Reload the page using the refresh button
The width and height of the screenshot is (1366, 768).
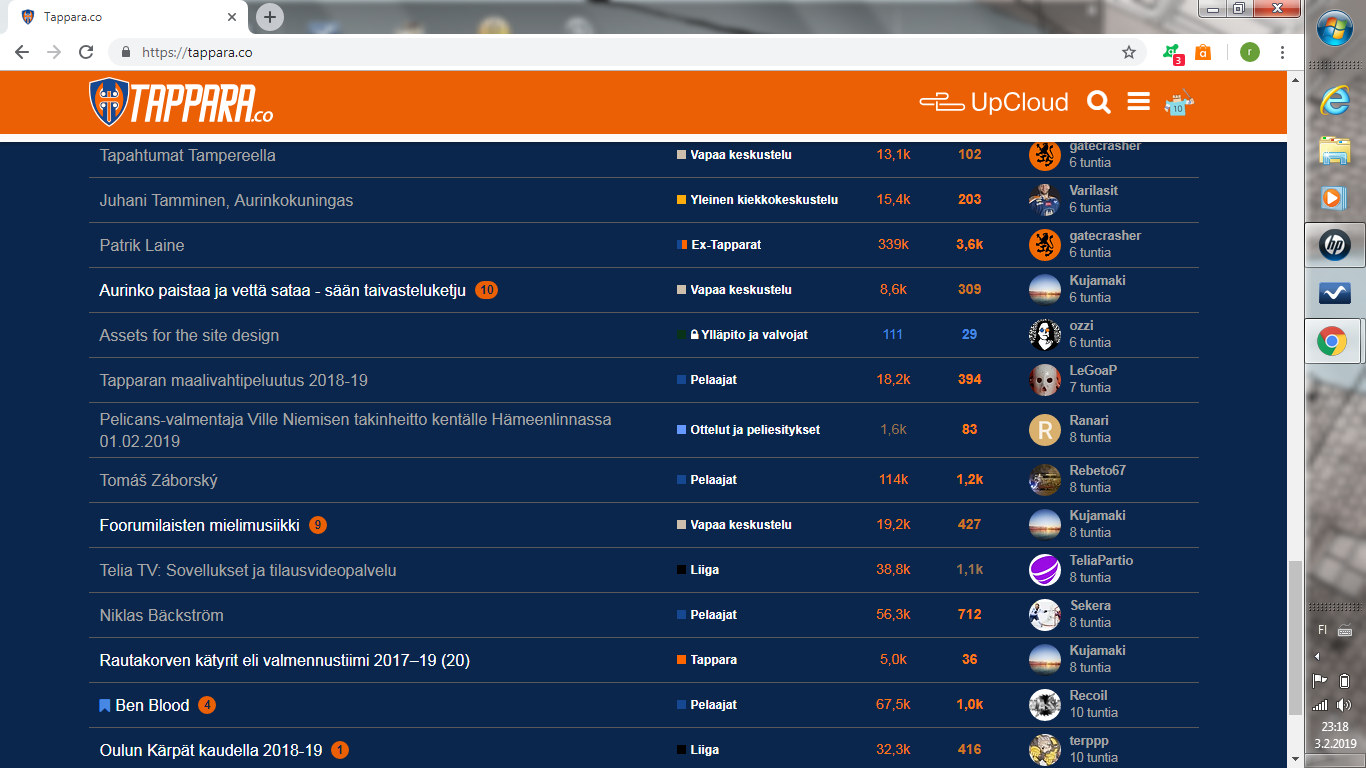(86, 52)
